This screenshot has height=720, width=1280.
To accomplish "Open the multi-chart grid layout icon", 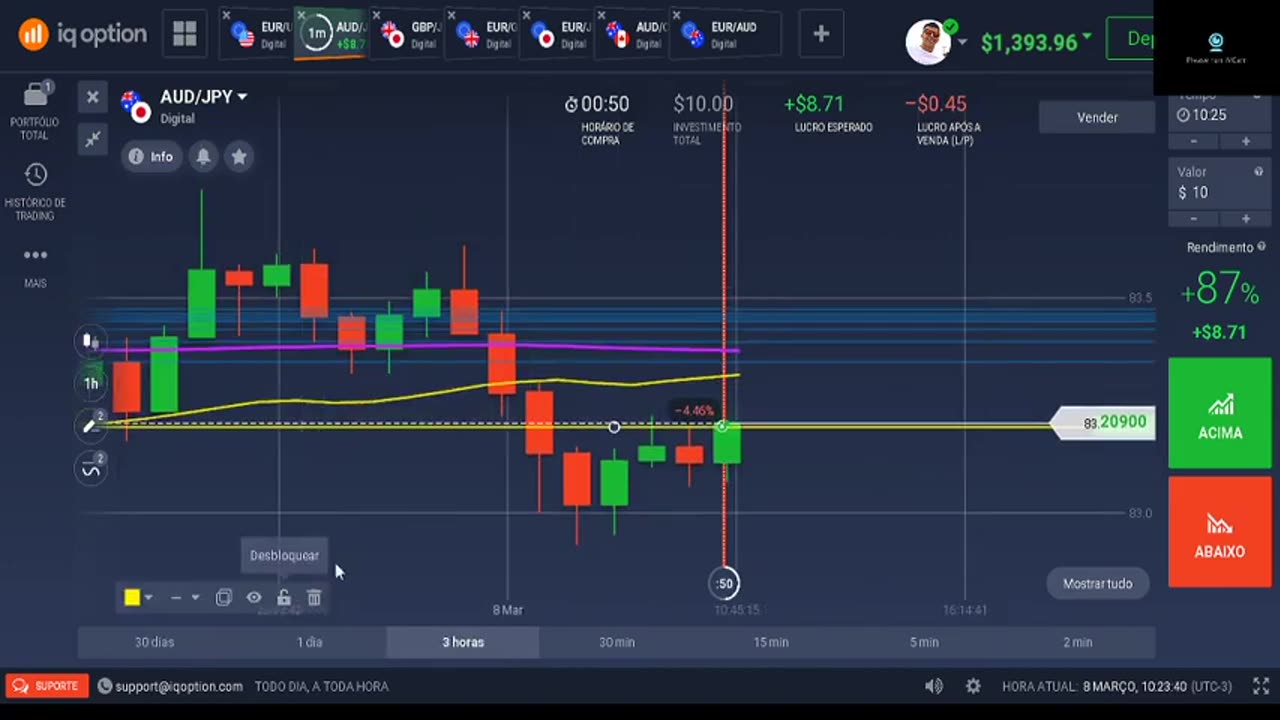I will tap(185, 34).
